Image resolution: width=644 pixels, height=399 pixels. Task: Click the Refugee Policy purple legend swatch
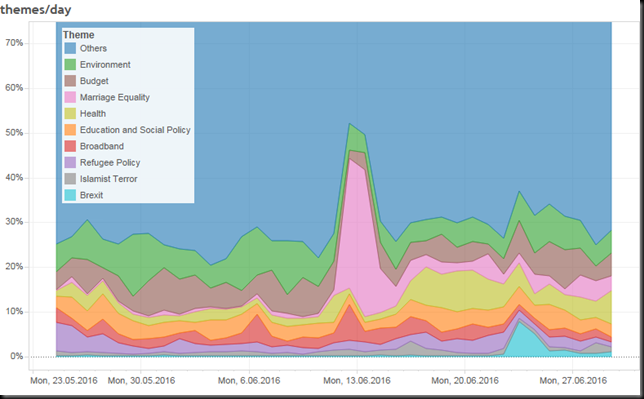[x=70, y=162]
